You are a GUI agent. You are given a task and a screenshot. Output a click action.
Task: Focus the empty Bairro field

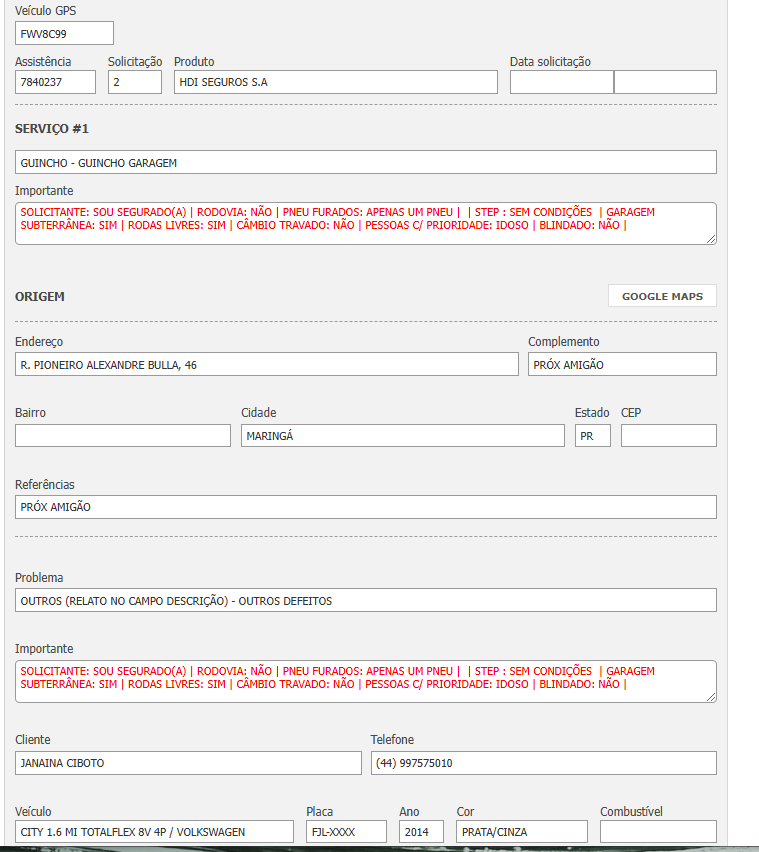pos(122,436)
